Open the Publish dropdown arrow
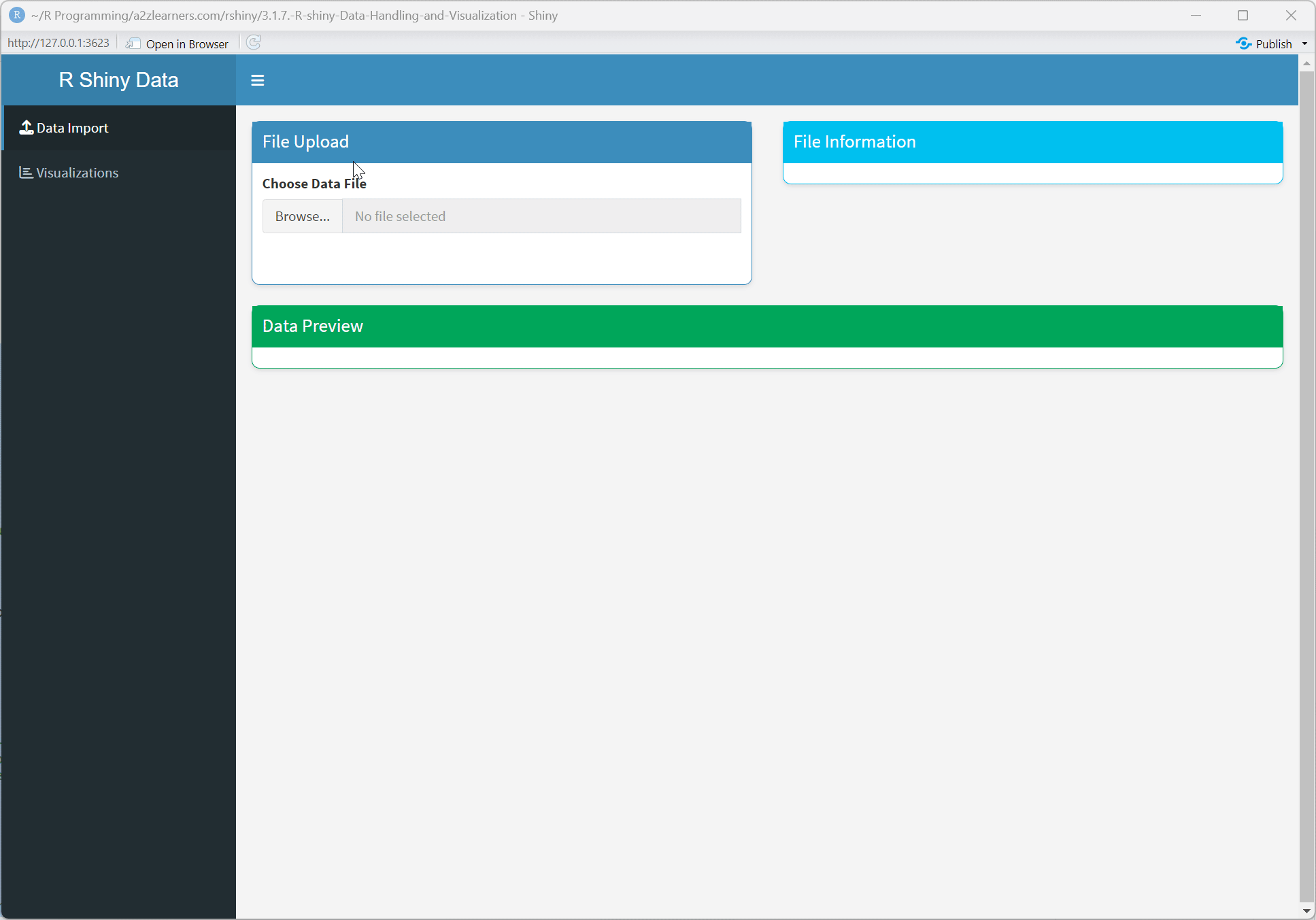 [1304, 43]
